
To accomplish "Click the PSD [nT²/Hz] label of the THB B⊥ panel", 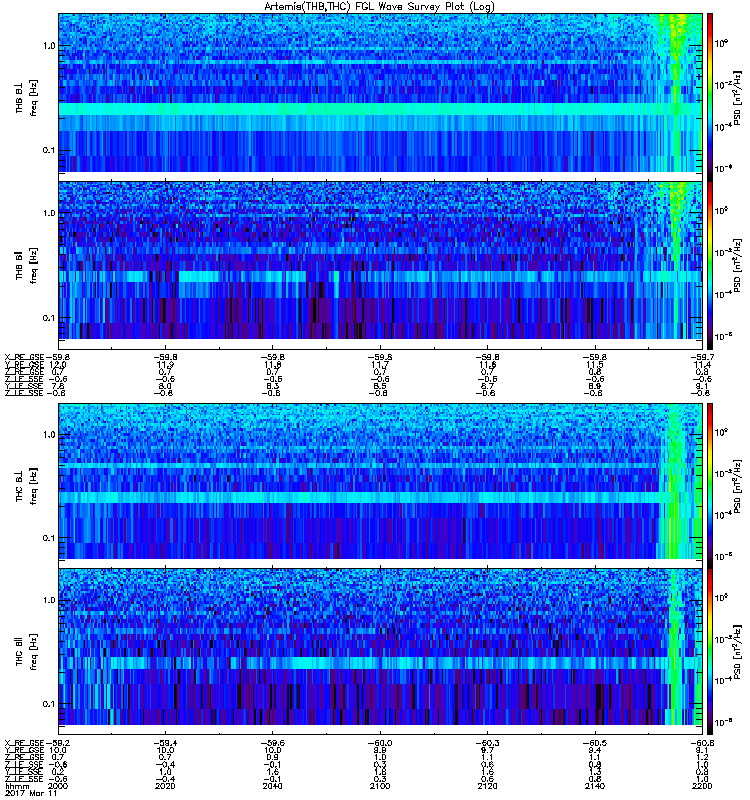I will point(737,97).
